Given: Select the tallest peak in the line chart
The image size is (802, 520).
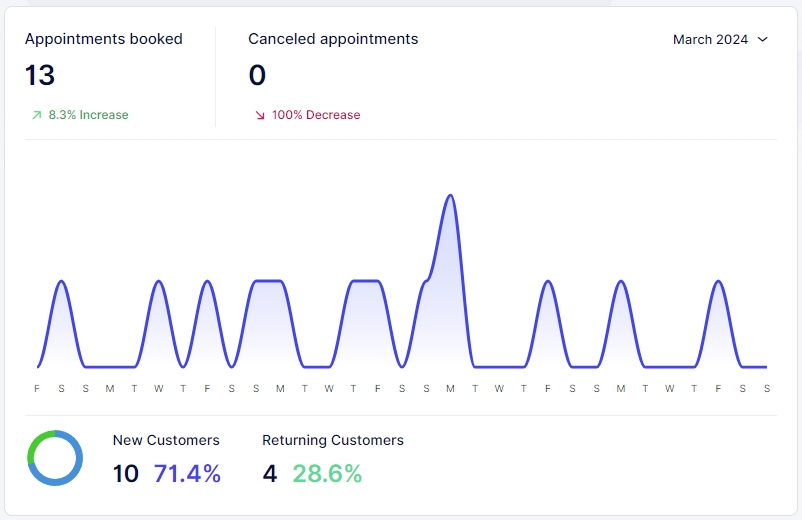Looking at the screenshot, I should click(450, 196).
